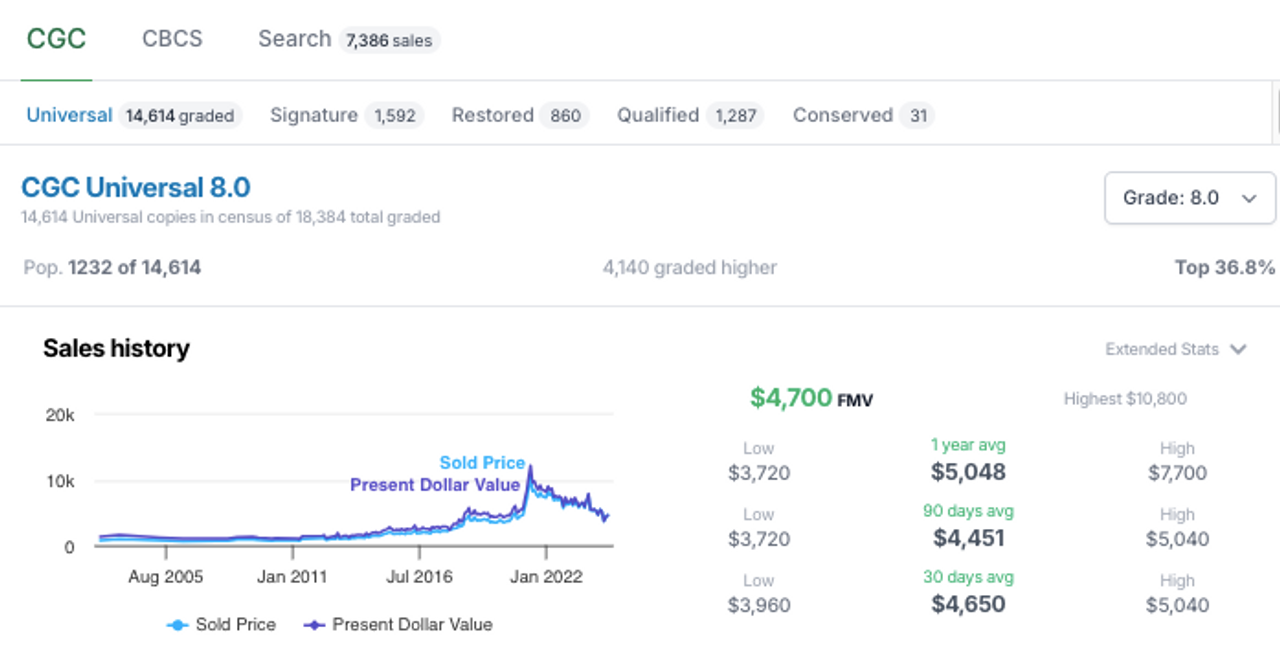Click the CGC Universal 8.0 heading link
Image resolution: width=1280 pixels, height=667 pixels.
click(x=136, y=188)
